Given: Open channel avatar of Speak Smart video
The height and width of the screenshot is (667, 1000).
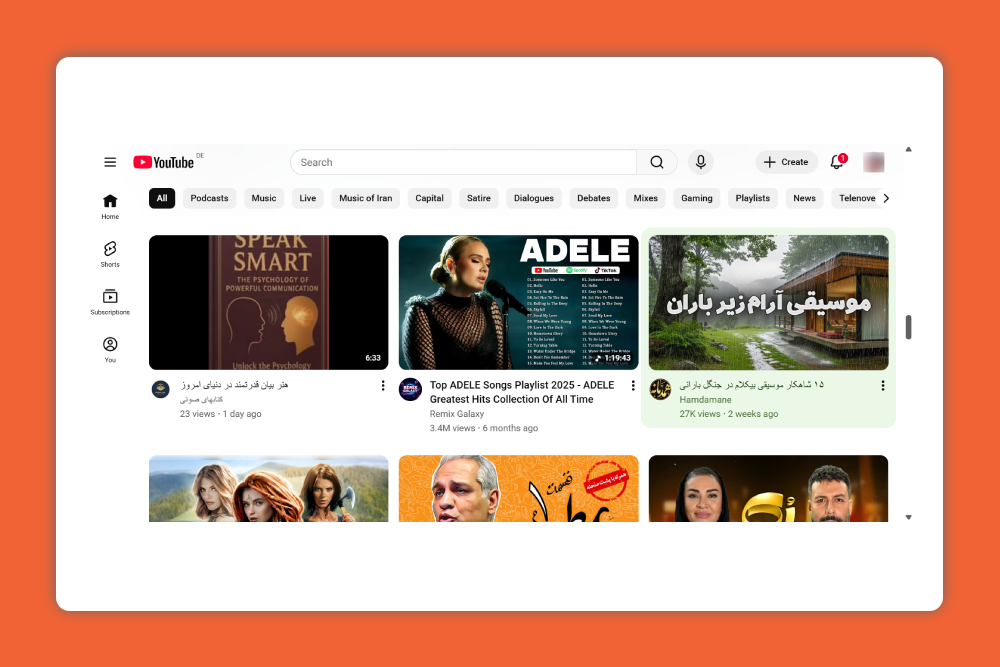Looking at the screenshot, I should point(161,389).
